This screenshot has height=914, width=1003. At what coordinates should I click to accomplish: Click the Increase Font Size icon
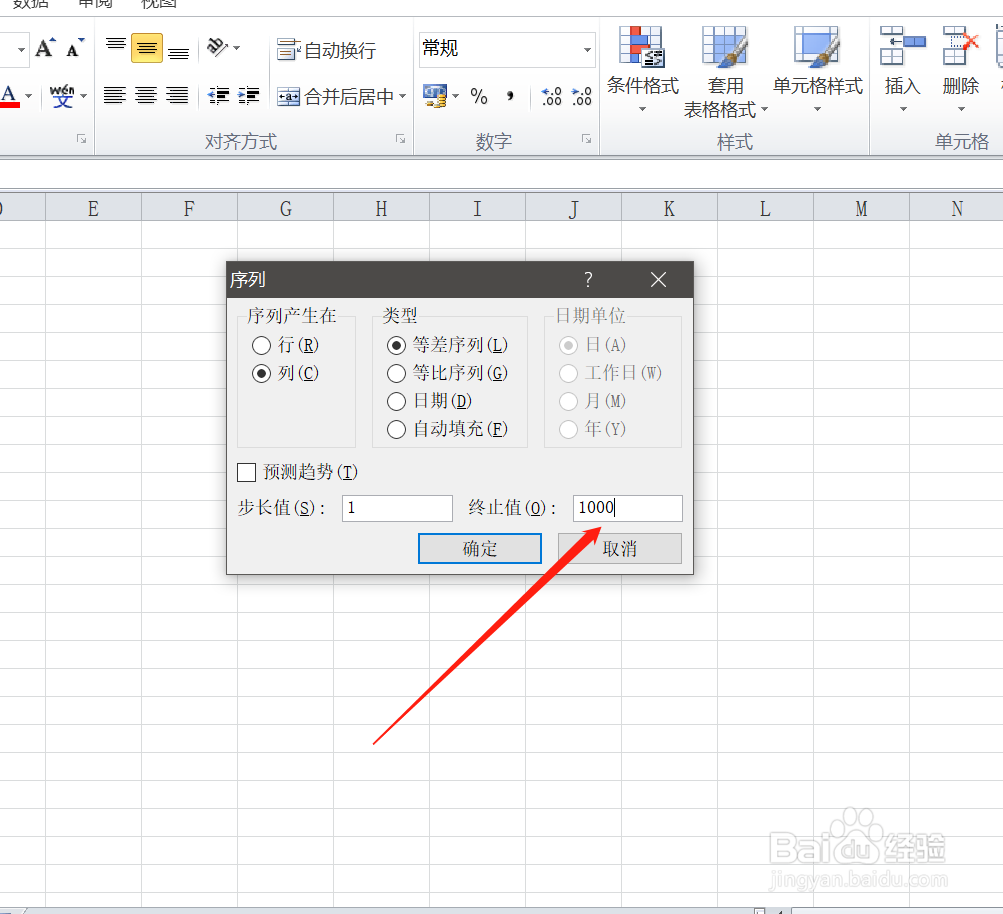coord(45,49)
